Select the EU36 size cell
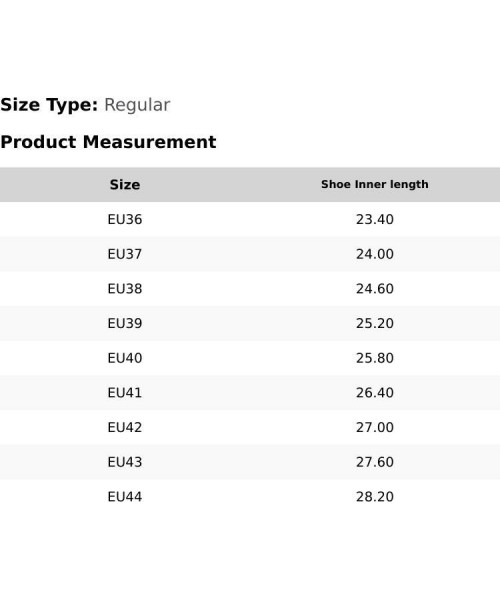500x600 pixels. (x=125, y=219)
